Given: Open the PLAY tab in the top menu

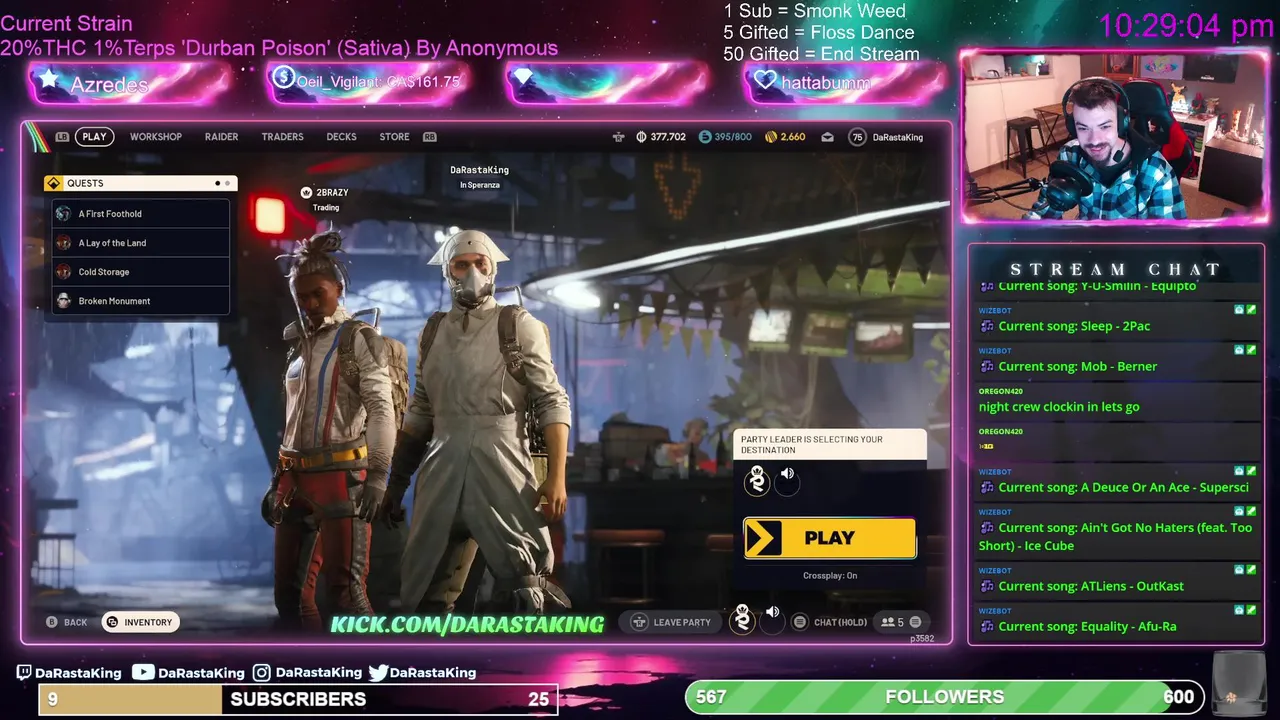Looking at the screenshot, I should point(94,137).
